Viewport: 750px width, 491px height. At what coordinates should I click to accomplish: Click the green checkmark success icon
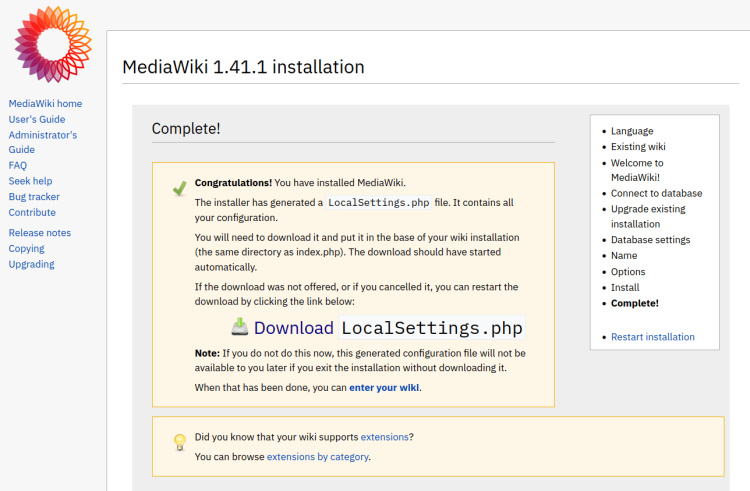[x=179, y=188]
